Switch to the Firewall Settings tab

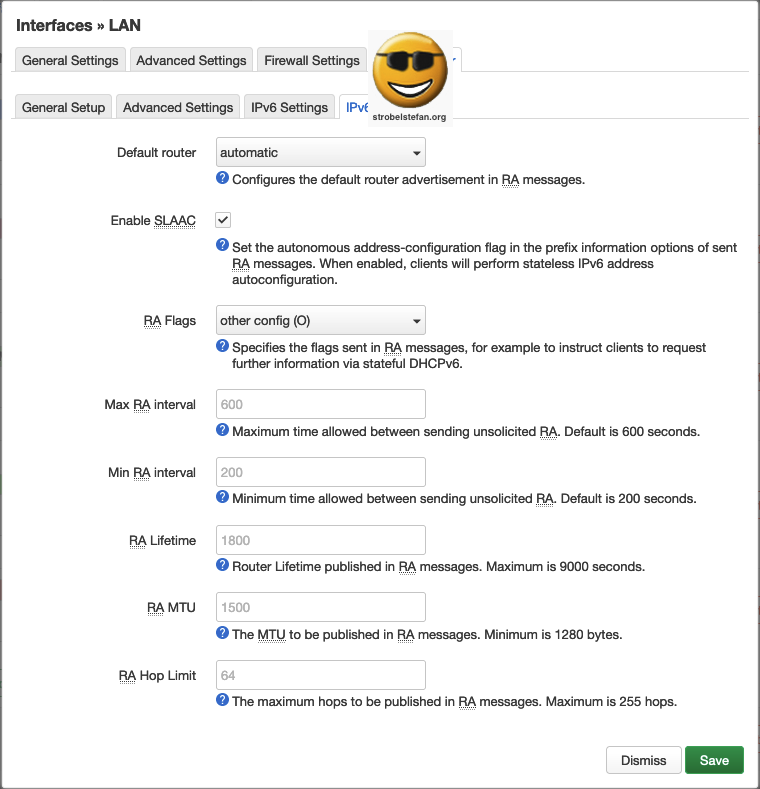click(312, 60)
